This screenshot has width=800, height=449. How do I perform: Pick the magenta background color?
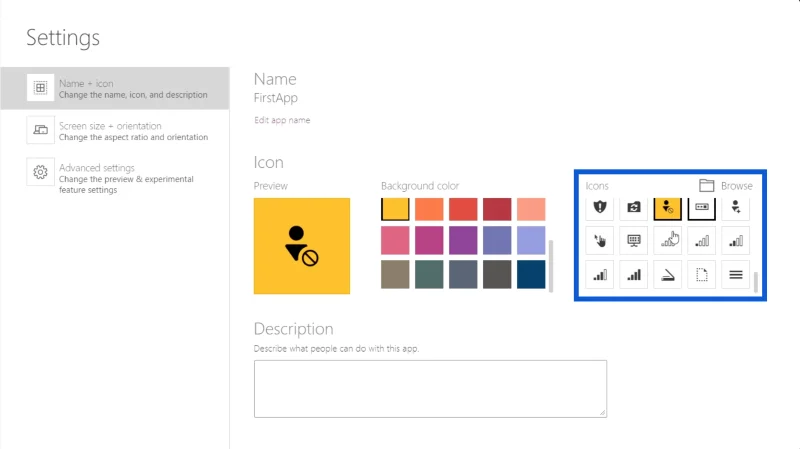(429, 240)
